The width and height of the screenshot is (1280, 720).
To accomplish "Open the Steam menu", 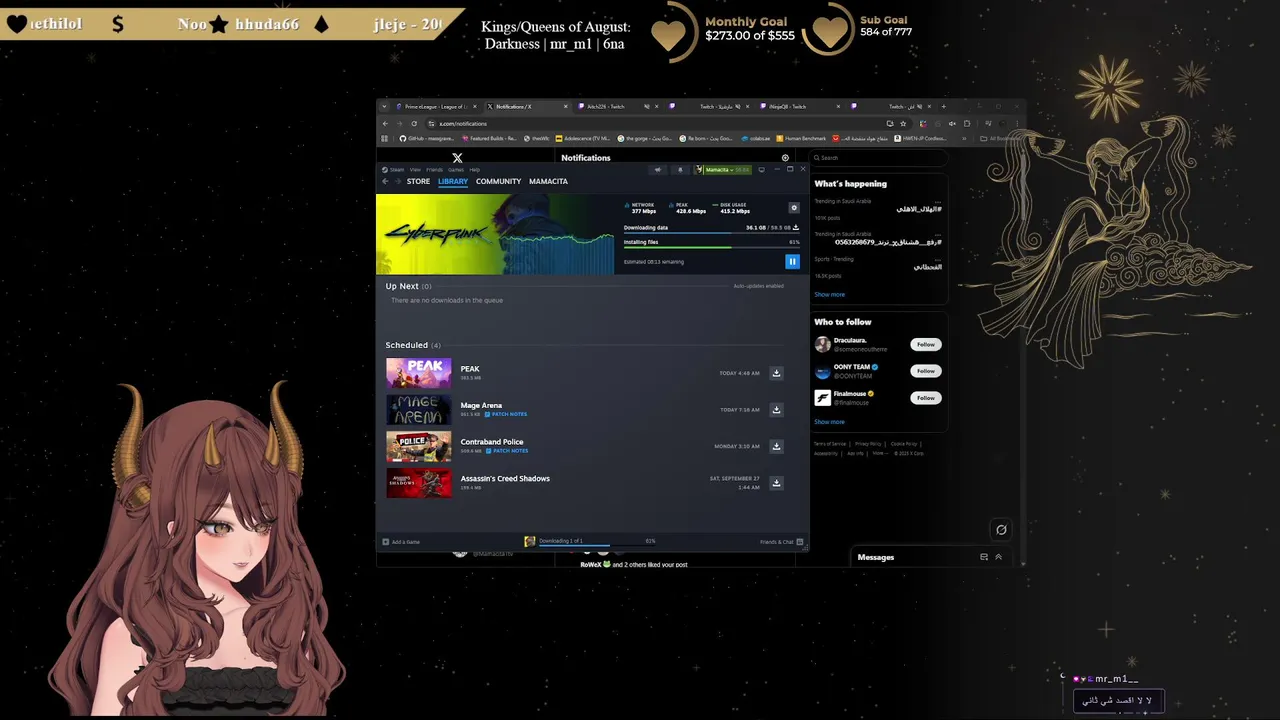I will click(394, 170).
